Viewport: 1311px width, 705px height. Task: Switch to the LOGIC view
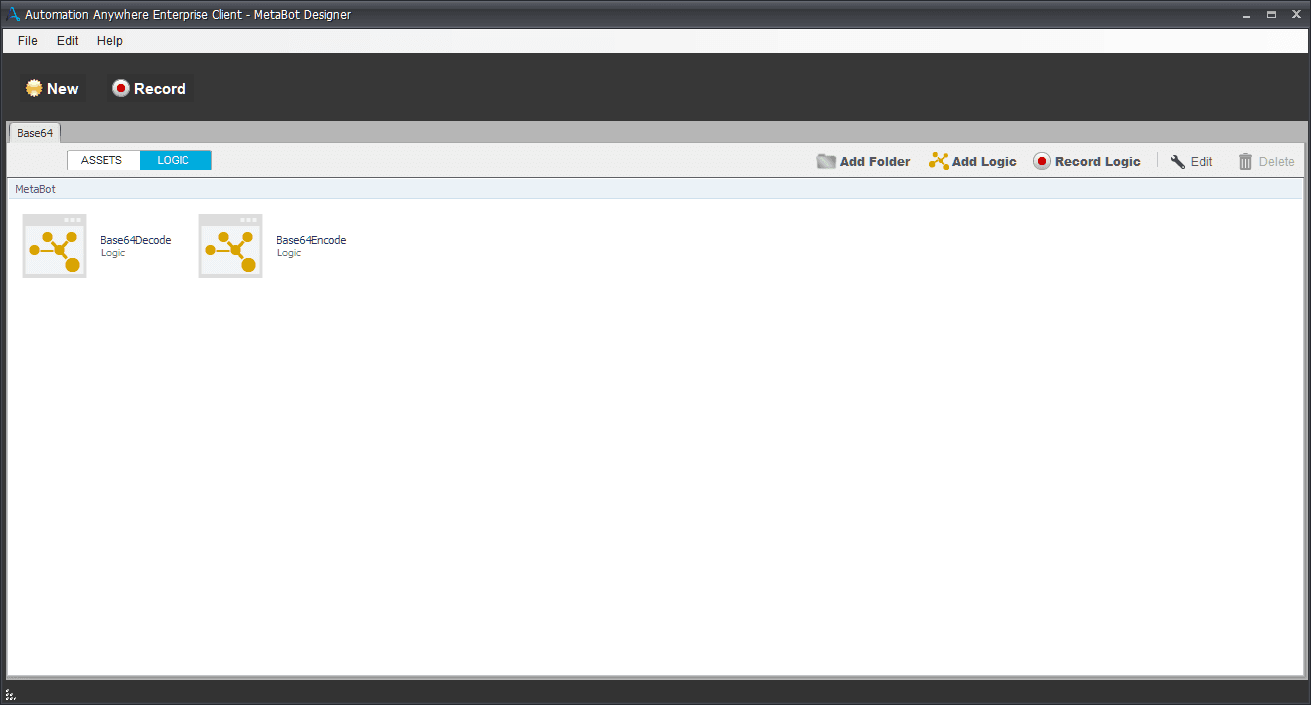pos(174,160)
